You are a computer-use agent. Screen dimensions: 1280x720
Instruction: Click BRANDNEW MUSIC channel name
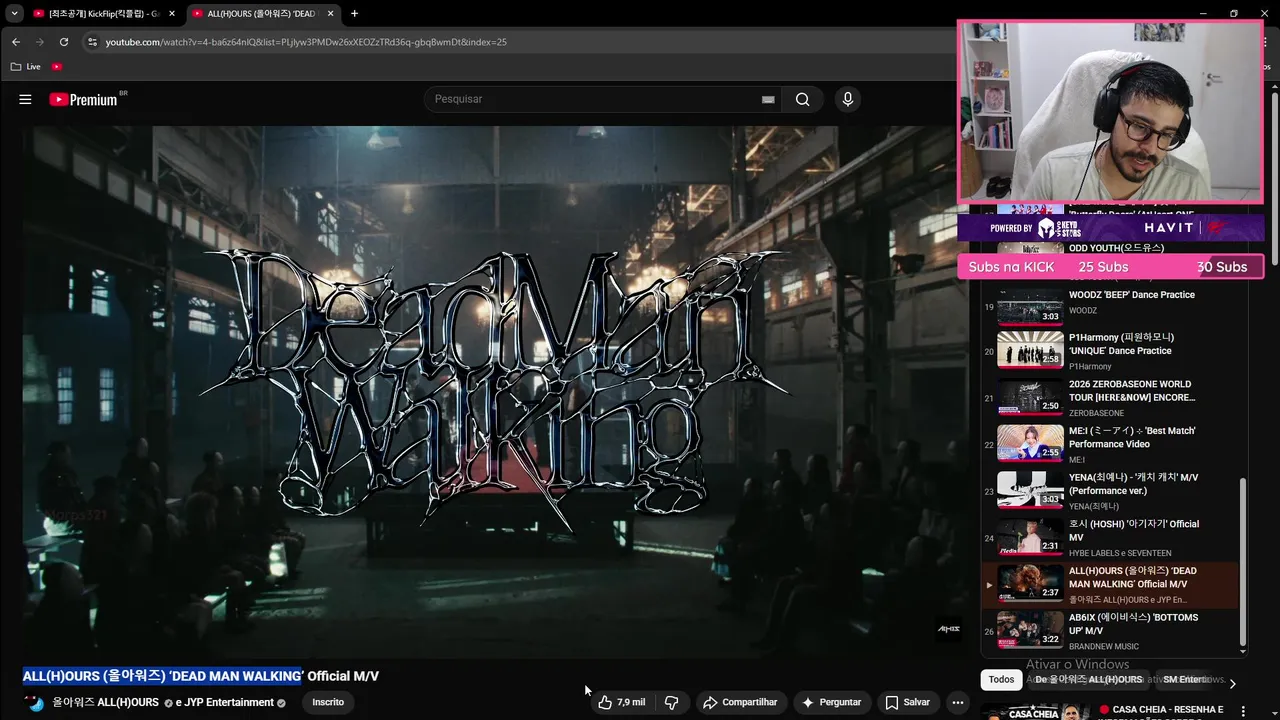pyautogui.click(x=1104, y=647)
